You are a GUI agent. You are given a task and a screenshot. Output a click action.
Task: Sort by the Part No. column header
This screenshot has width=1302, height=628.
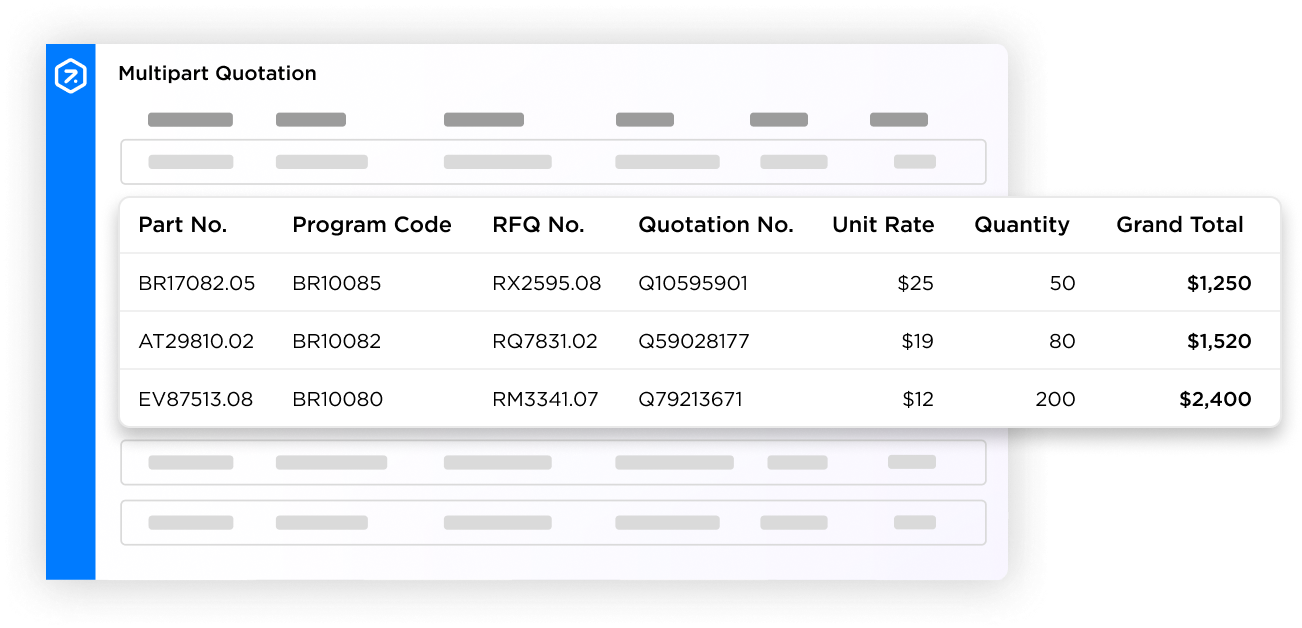click(183, 225)
